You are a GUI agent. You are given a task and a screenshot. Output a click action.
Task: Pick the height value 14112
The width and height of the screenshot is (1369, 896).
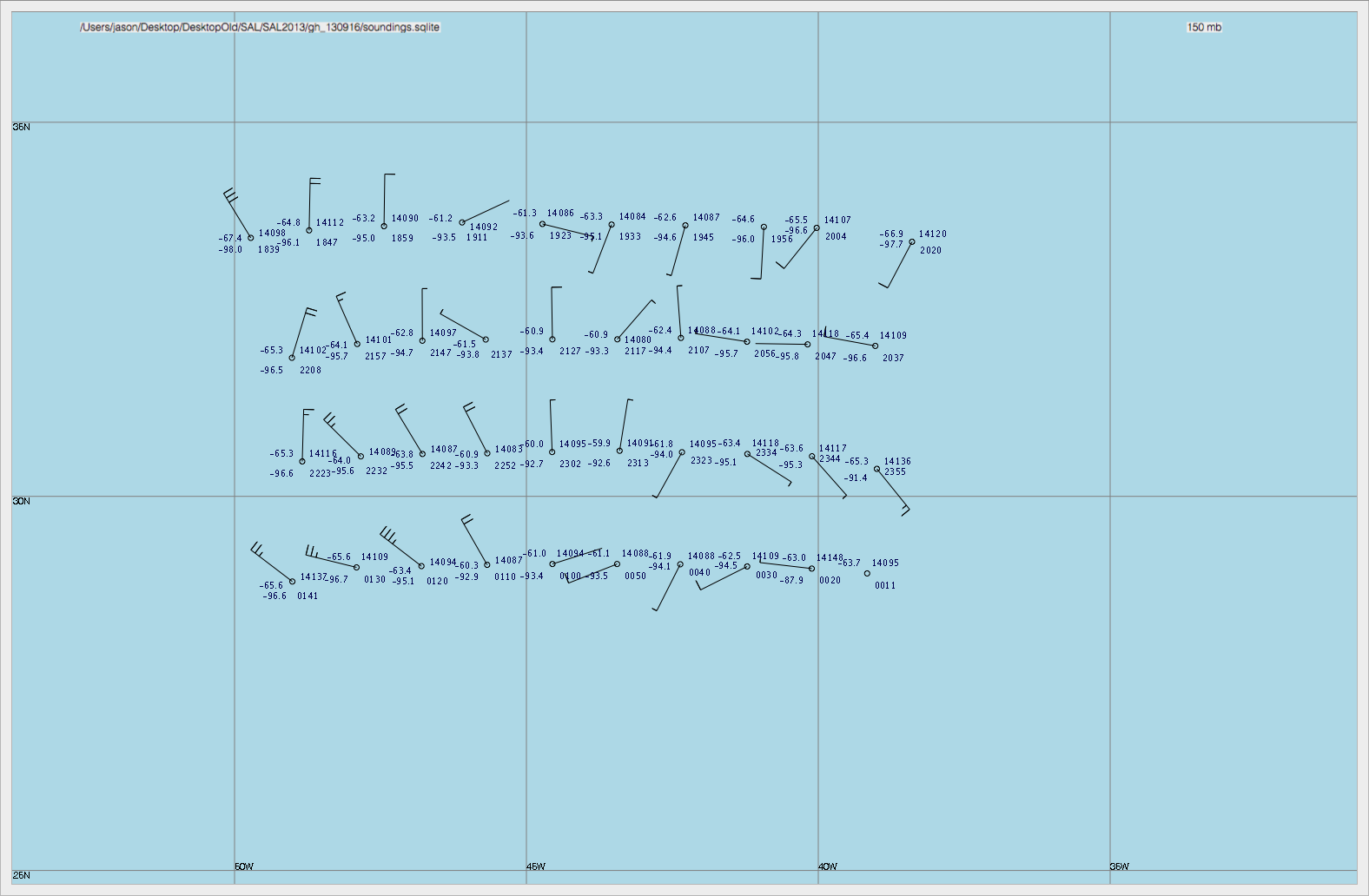pos(330,223)
